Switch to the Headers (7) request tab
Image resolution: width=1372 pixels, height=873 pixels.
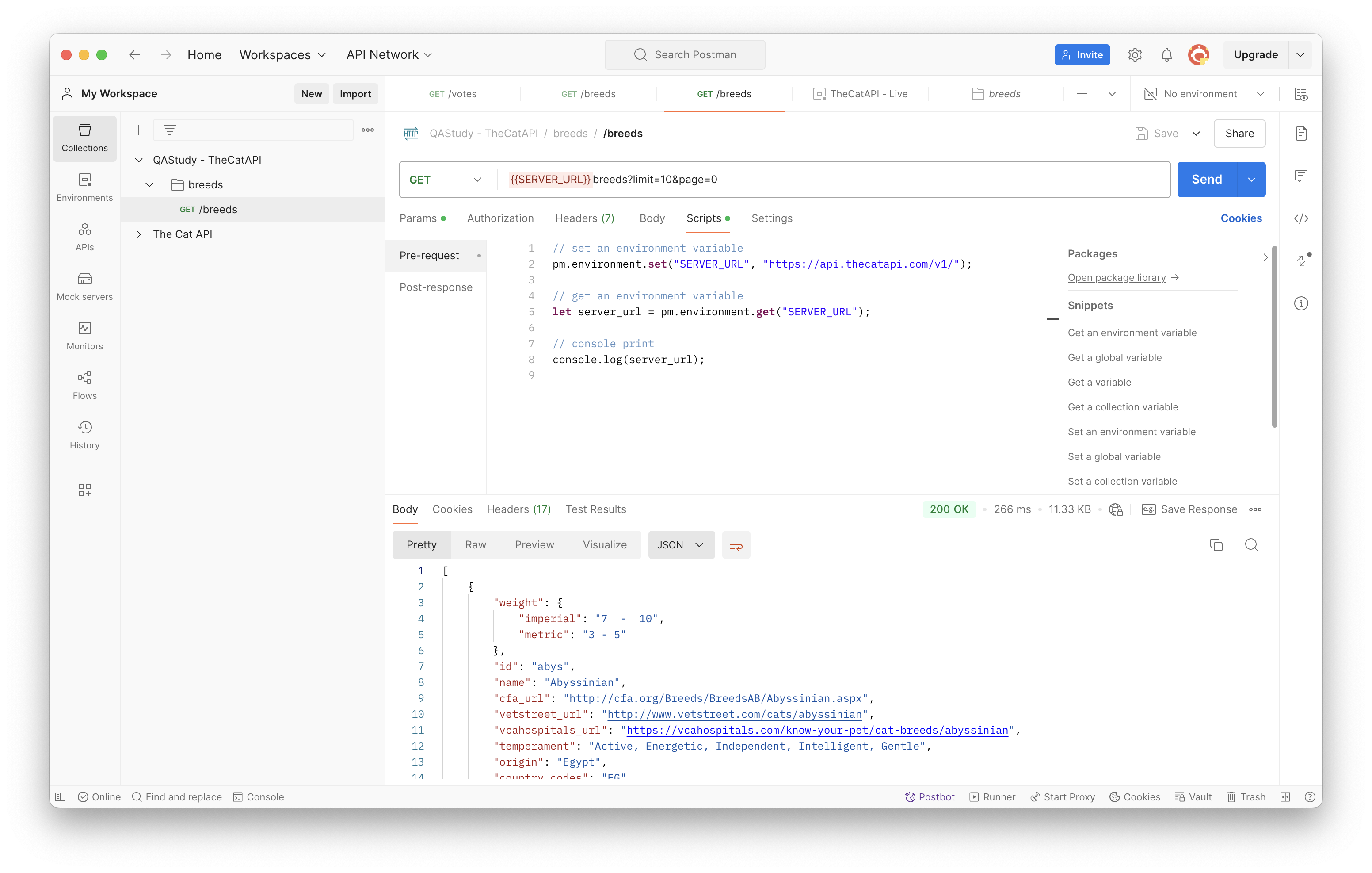(584, 218)
